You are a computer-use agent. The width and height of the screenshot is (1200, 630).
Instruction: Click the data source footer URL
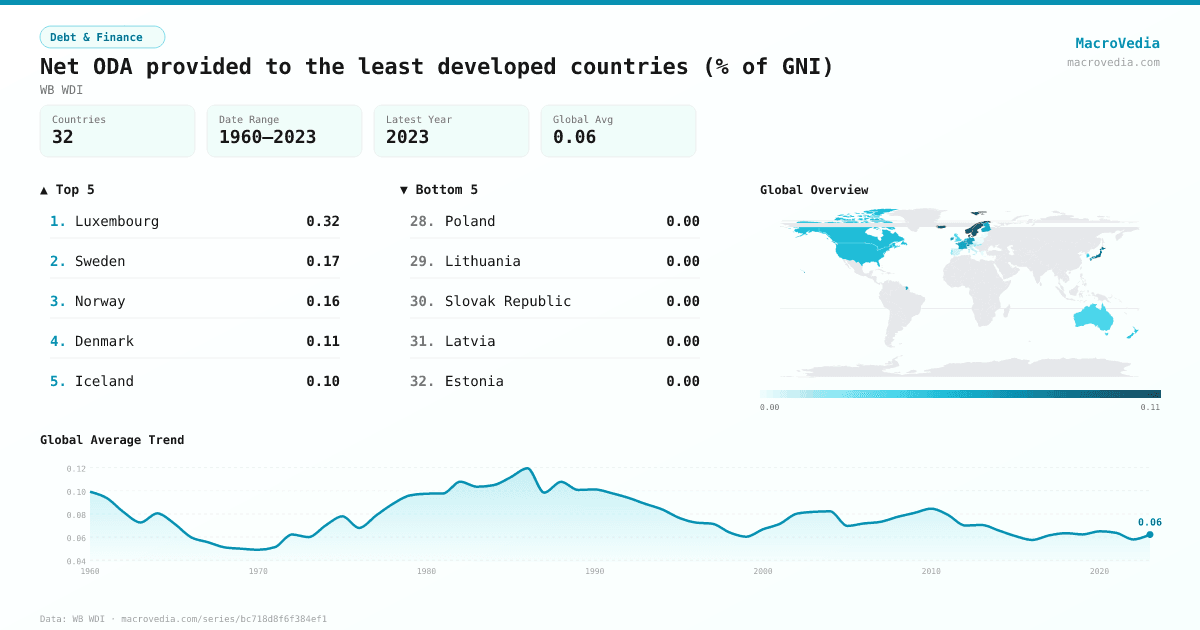(224, 619)
